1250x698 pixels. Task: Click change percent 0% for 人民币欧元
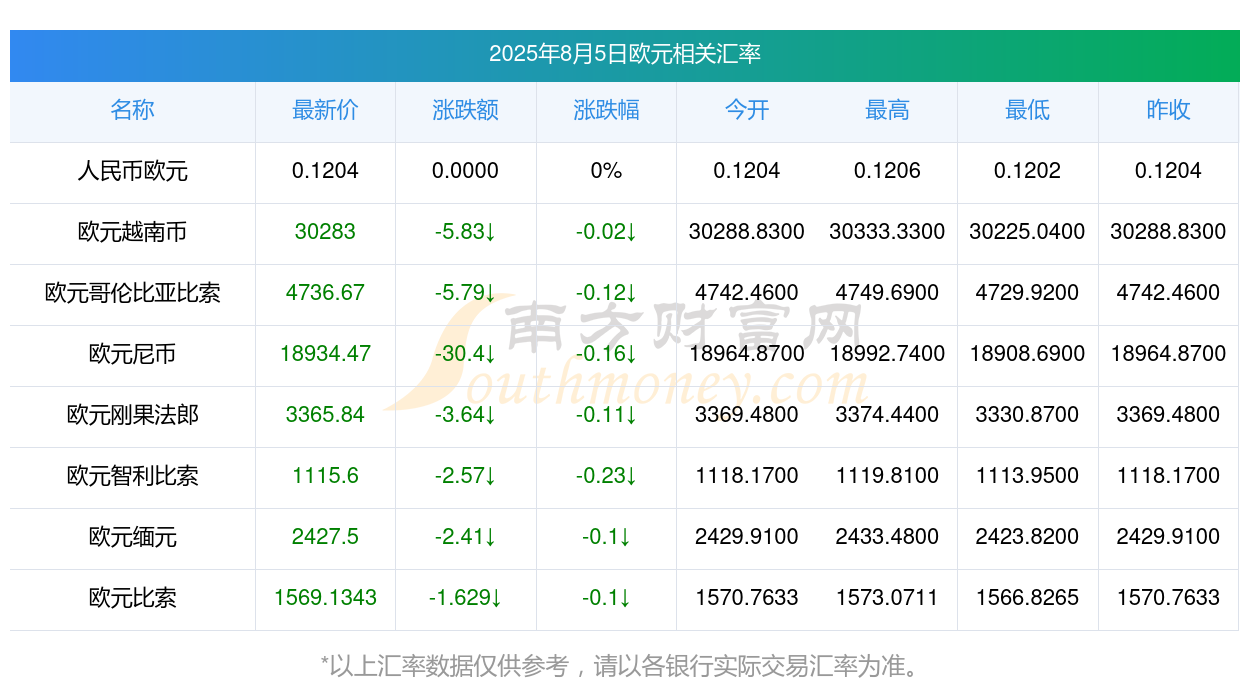606,171
